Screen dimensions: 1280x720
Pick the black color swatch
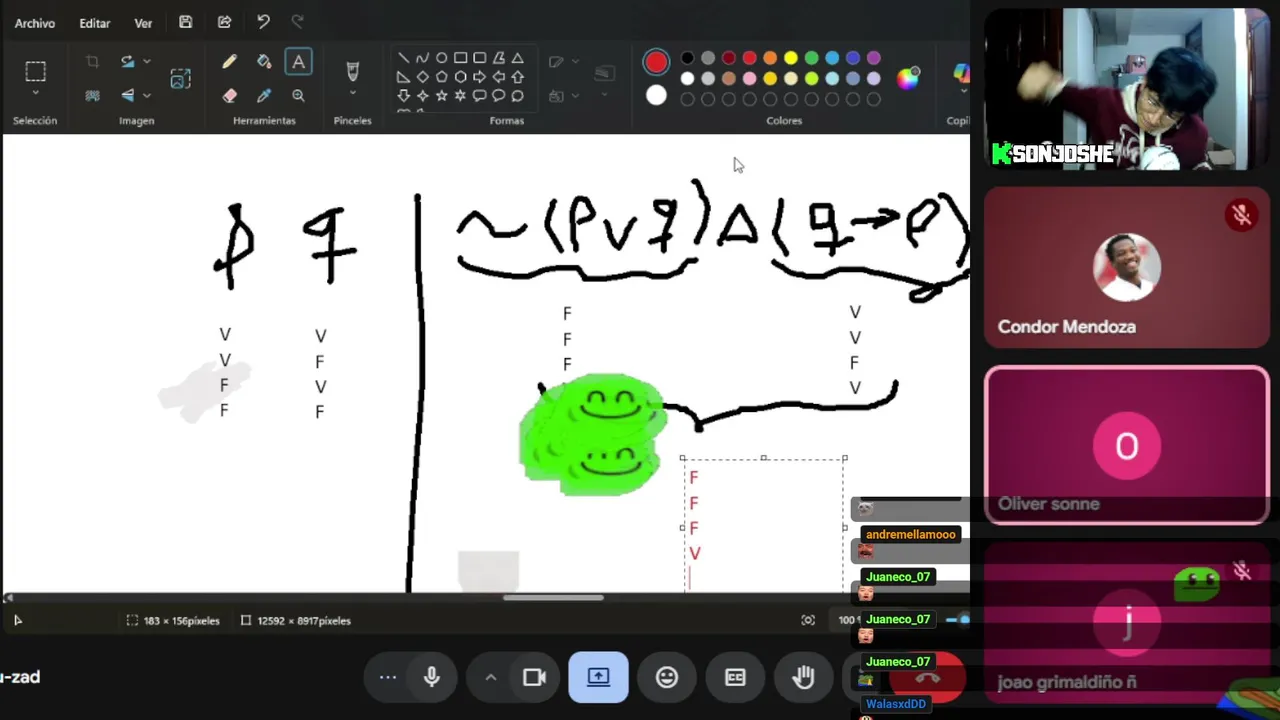(687, 58)
